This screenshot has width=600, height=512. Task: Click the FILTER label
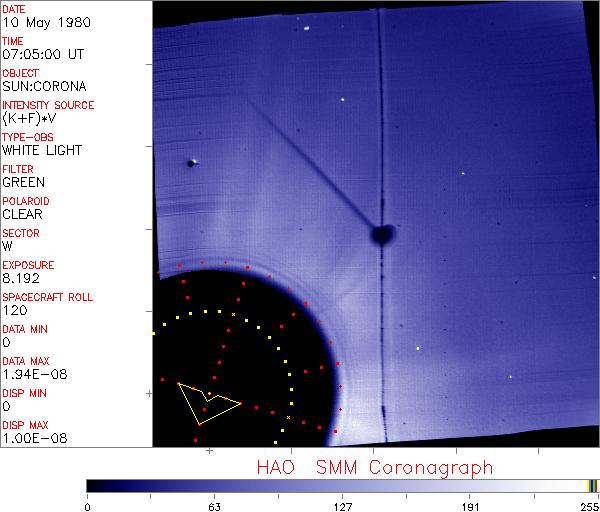tap(18, 169)
